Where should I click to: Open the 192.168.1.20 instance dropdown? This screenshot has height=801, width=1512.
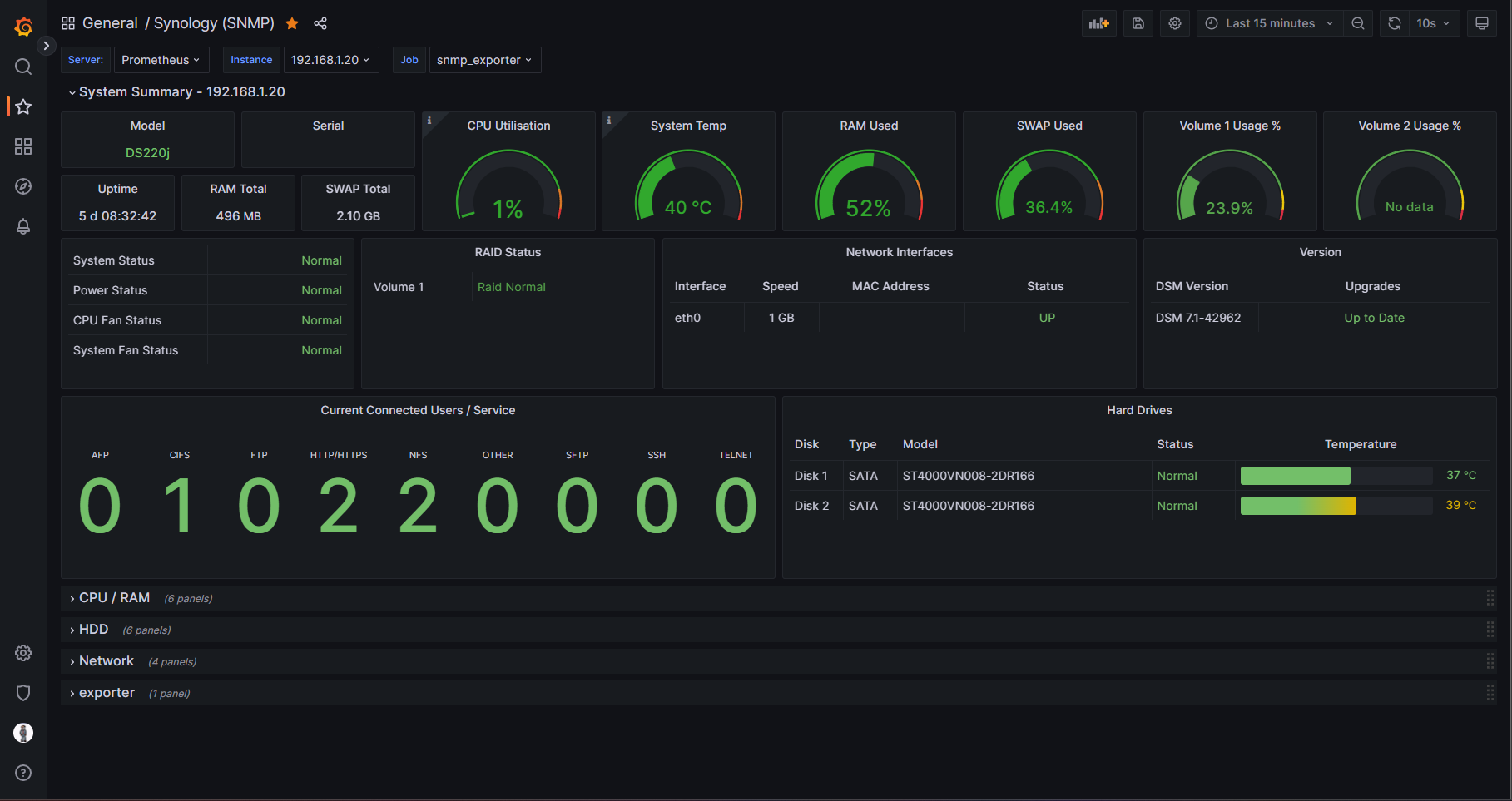pyautogui.click(x=330, y=60)
